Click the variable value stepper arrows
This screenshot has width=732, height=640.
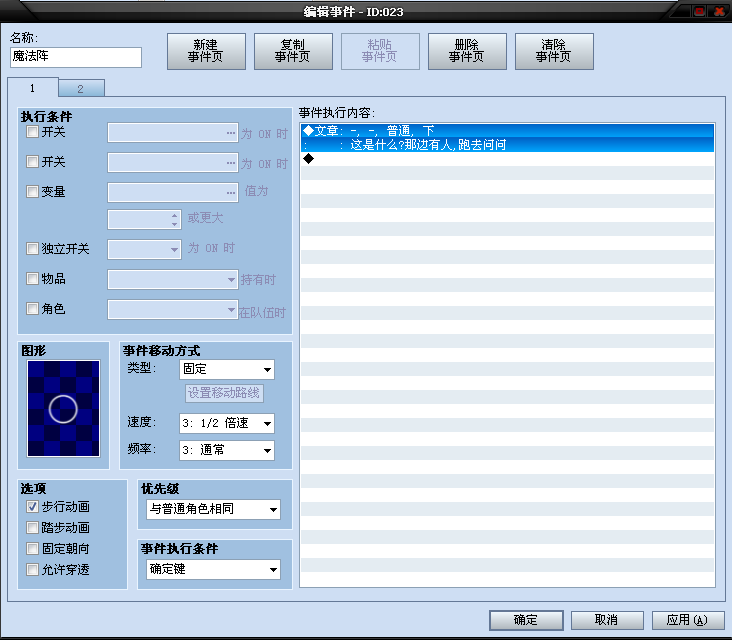coord(175,219)
